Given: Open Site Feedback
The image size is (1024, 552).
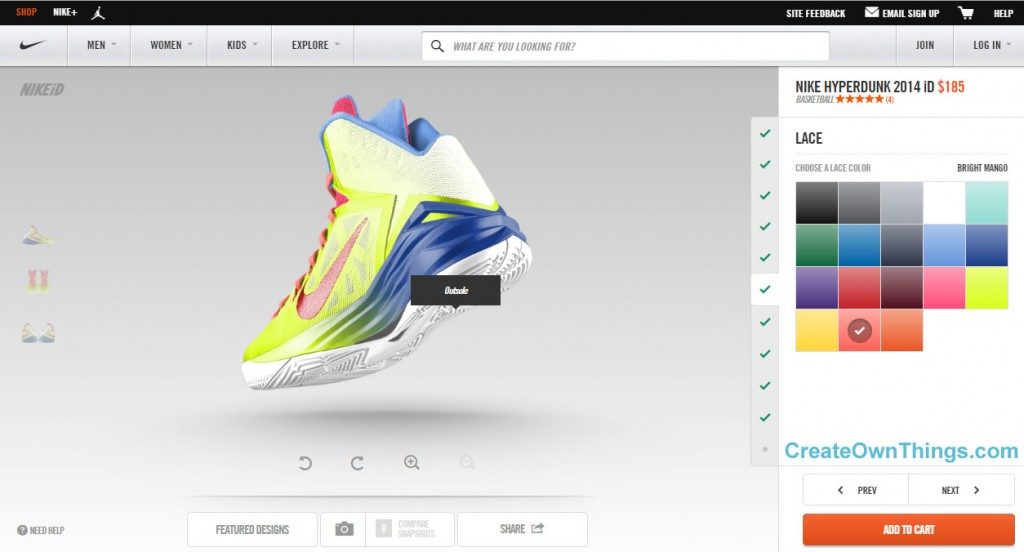Looking at the screenshot, I should pyautogui.click(x=816, y=13).
